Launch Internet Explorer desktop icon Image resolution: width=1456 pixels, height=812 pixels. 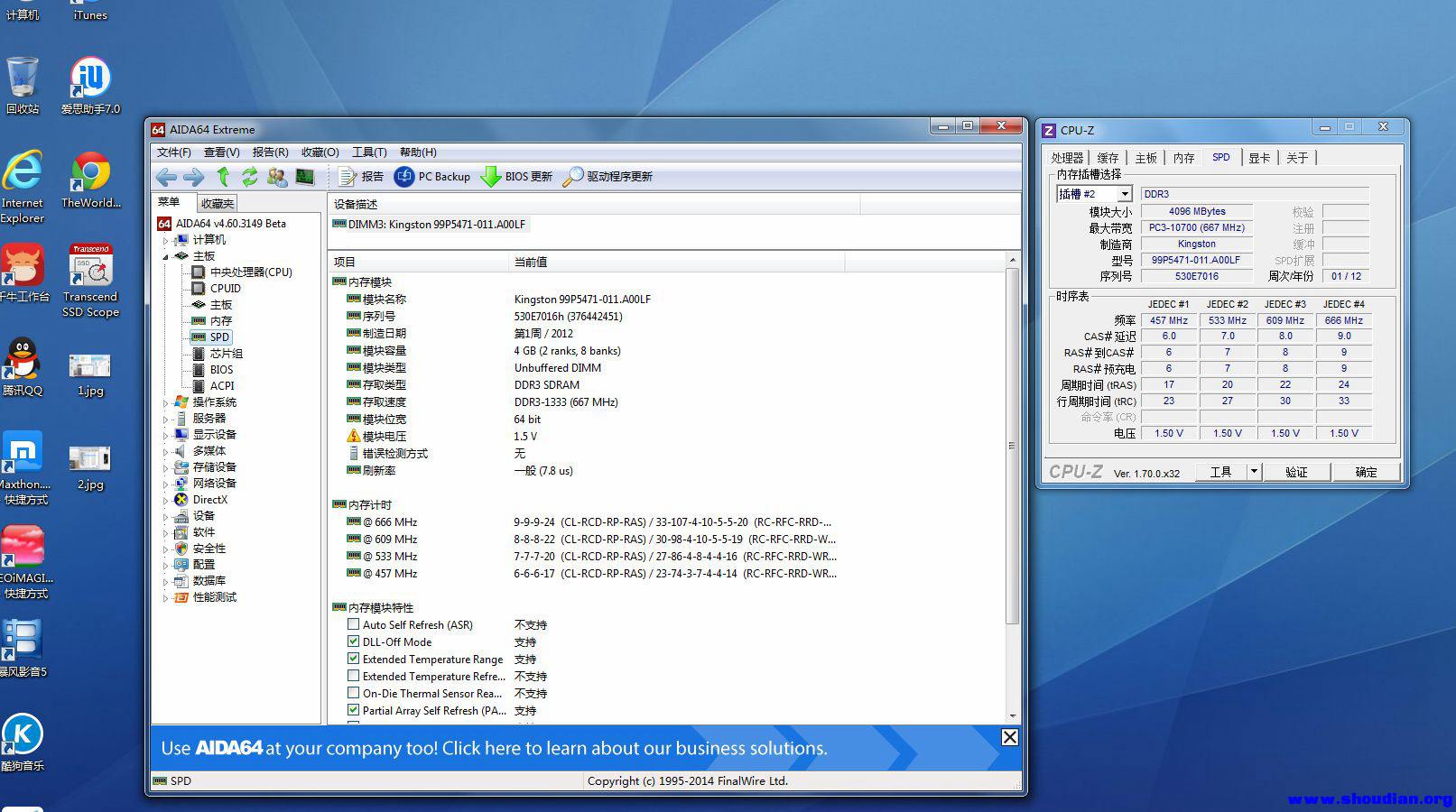[x=23, y=188]
